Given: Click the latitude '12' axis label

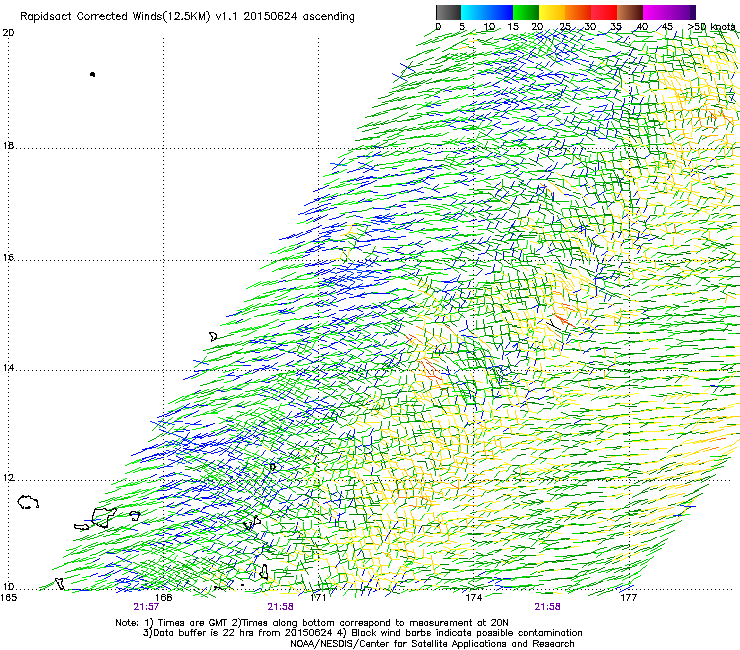Looking at the screenshot, I should pyautogui.click(x=8, y=478).
